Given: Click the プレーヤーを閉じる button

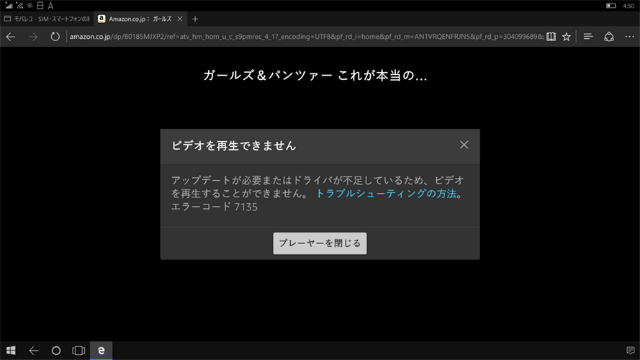Looking at the screenshot, I should (x=320, y=243).
